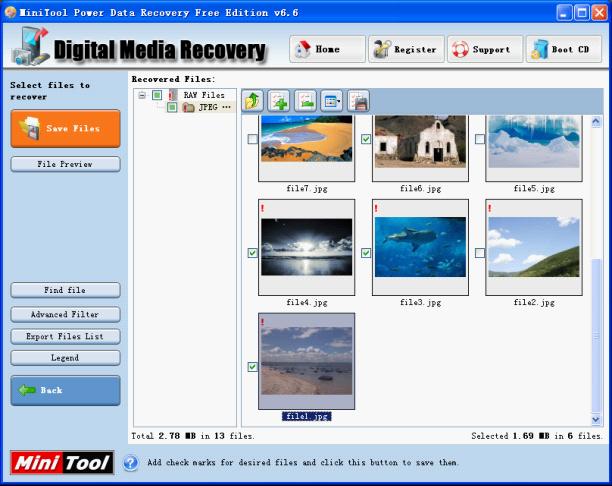Viewport: 612px width, 486px height.
Task: Click the file7.jpg file name
Action: pyautogui.click(x=307, y=189)
